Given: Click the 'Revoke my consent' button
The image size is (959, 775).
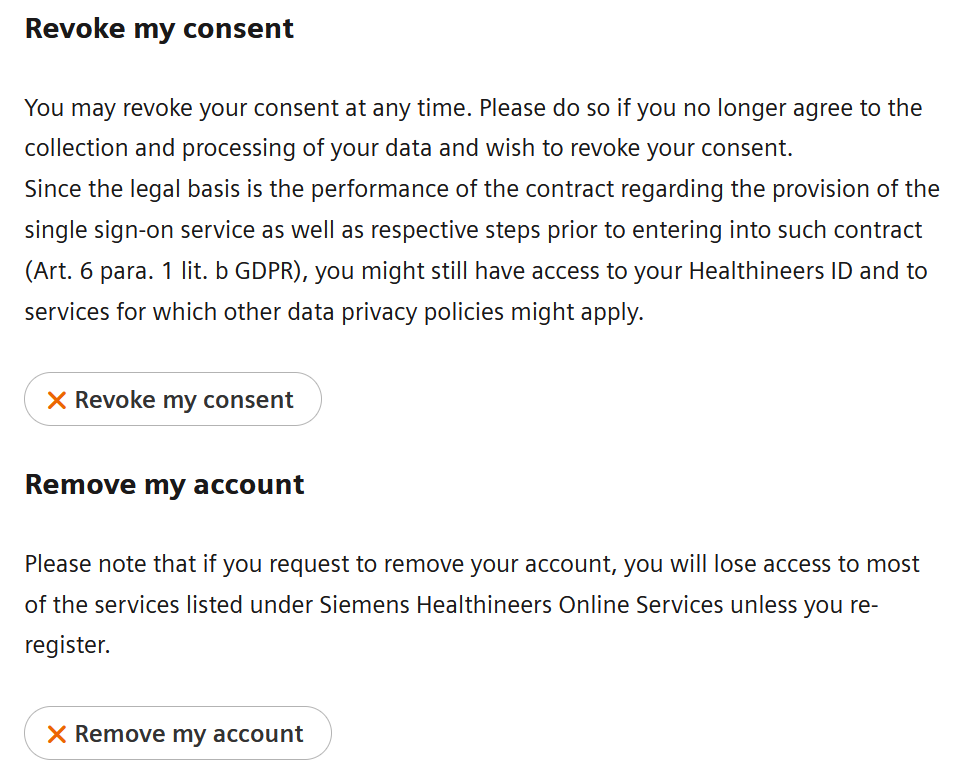Looking at the screenshot, I should tap(172, 399).
